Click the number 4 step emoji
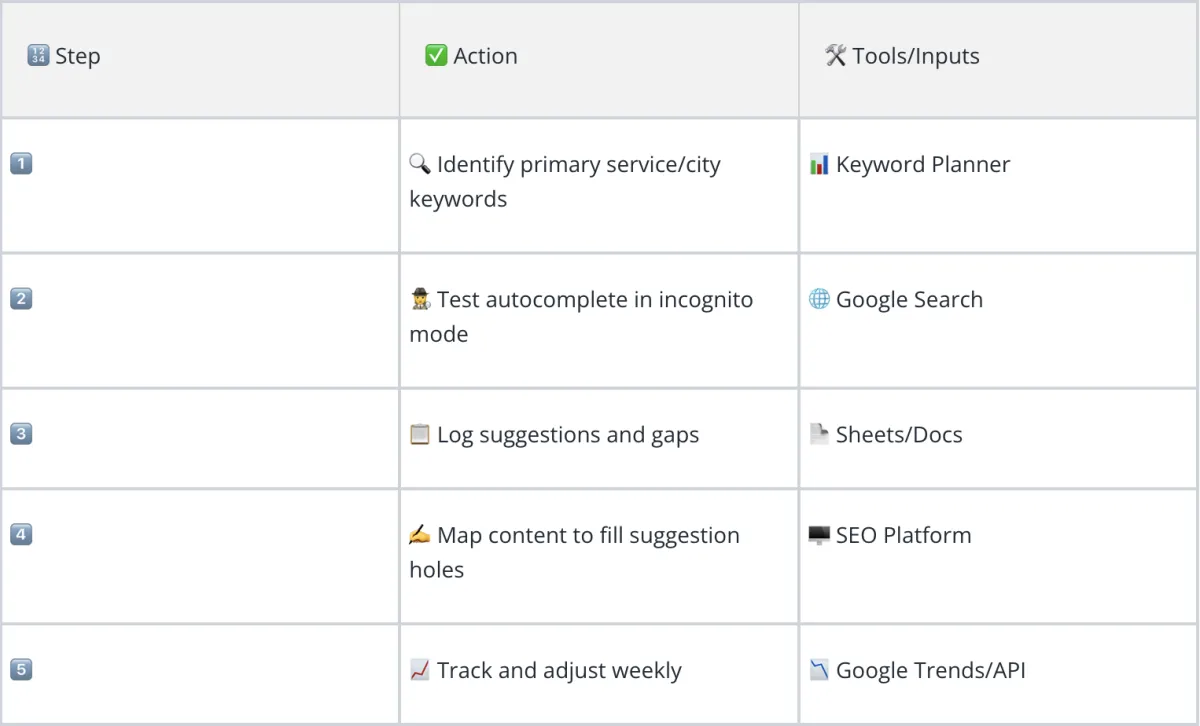Screen dimensions: 1200x726 21,534
